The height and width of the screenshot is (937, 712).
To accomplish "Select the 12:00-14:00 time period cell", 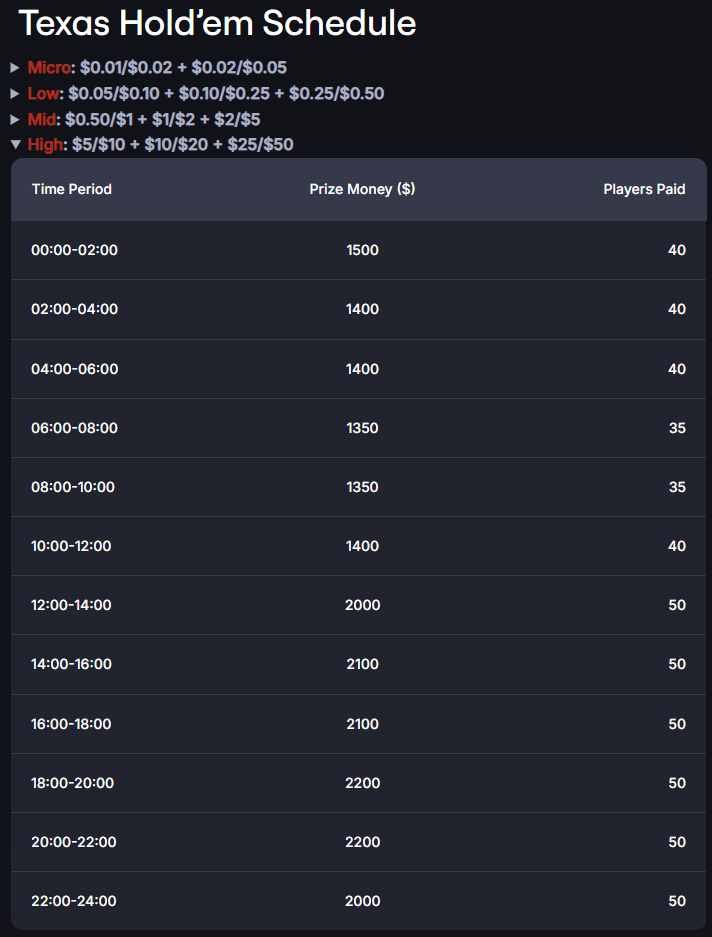I will pos(71,605).
